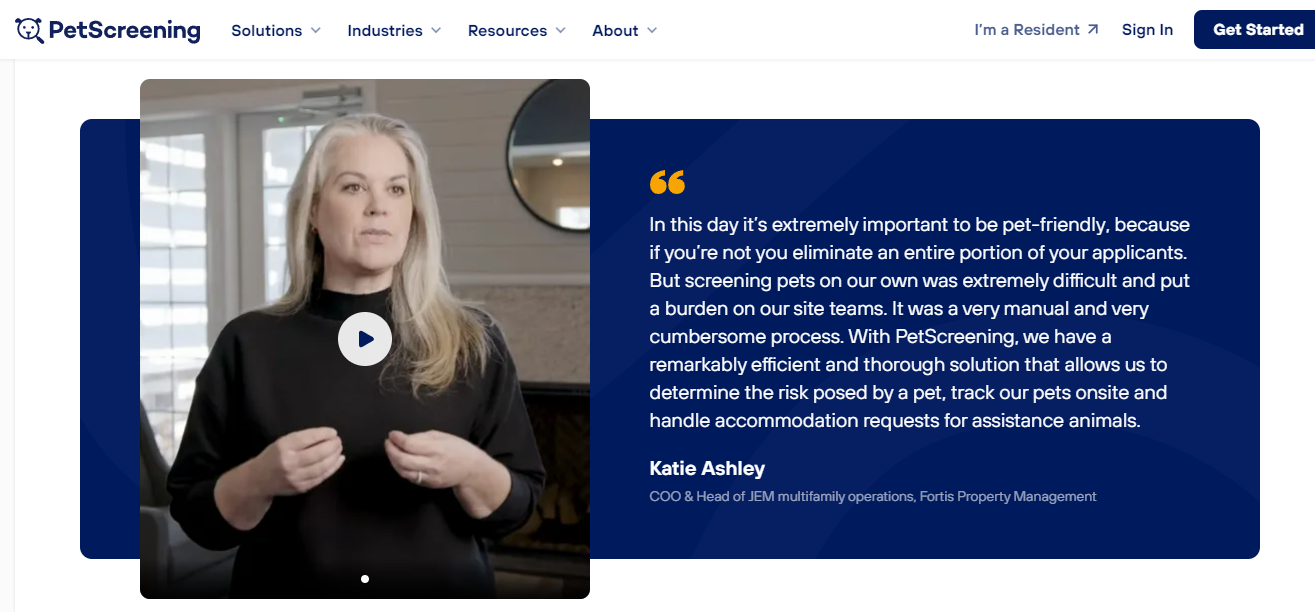
Task: Click the name Katie Ashley
Action: 707,468
